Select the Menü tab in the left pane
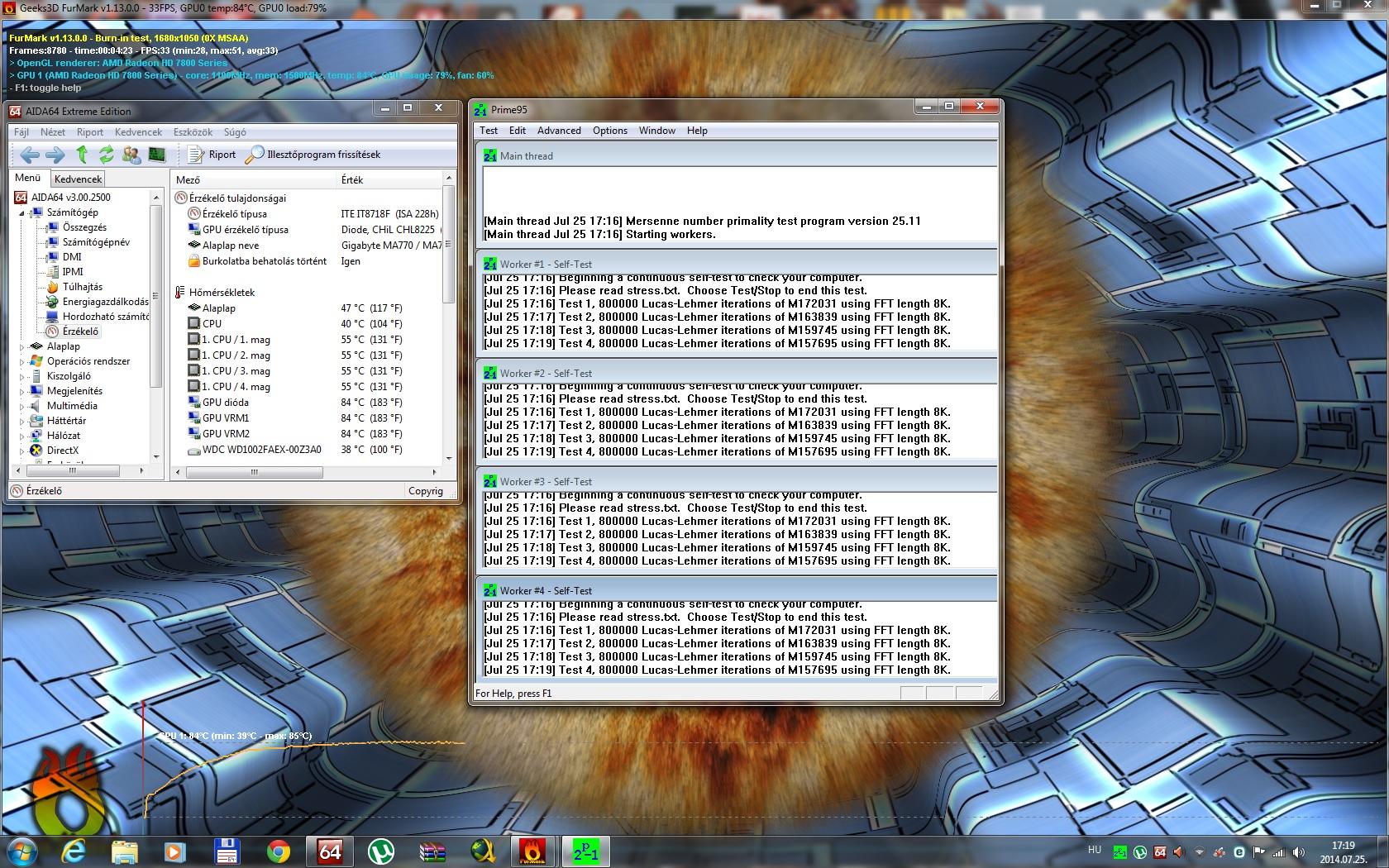 point(27,178)
